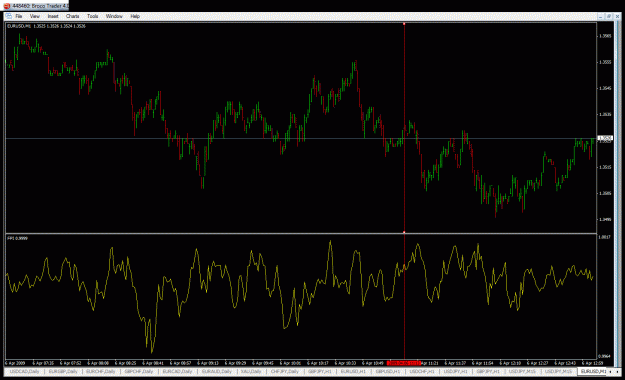Click the current price label on the price scale
625x380 pixels.
pos(605,138)
